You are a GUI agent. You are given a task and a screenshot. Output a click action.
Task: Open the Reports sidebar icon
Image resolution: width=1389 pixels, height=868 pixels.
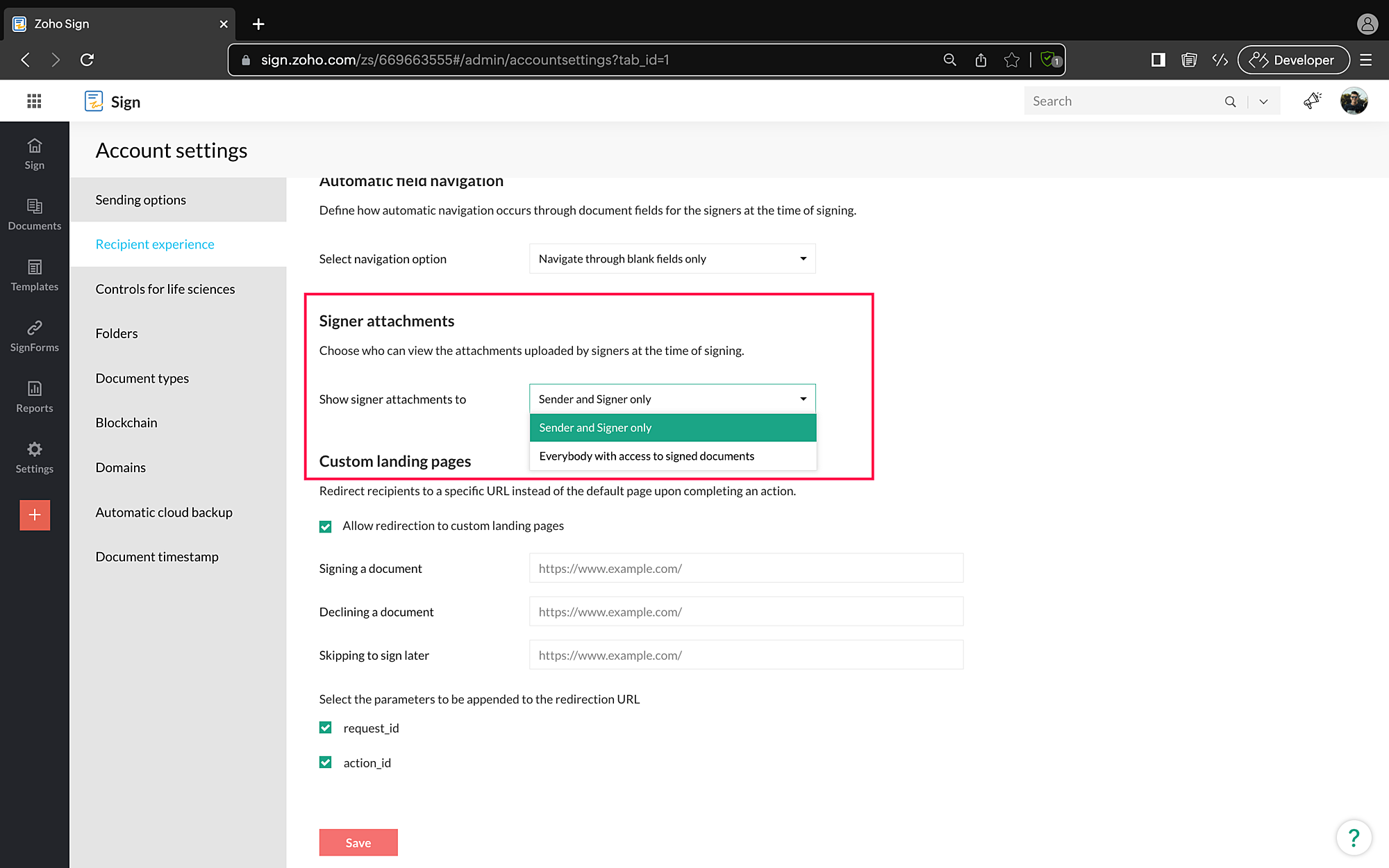34,397
